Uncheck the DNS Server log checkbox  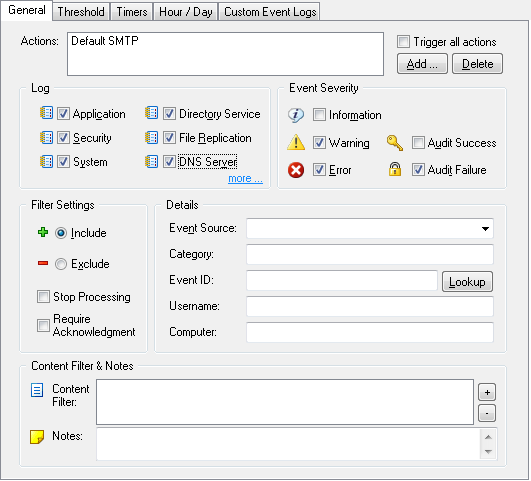click(x=169, y=162)
